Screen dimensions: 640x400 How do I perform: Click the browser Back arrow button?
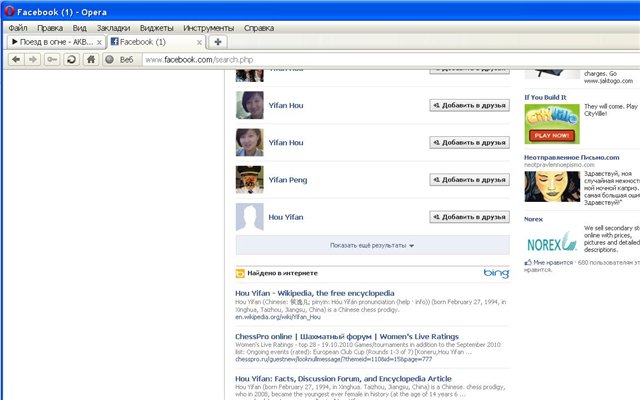(x=16, y=60)
